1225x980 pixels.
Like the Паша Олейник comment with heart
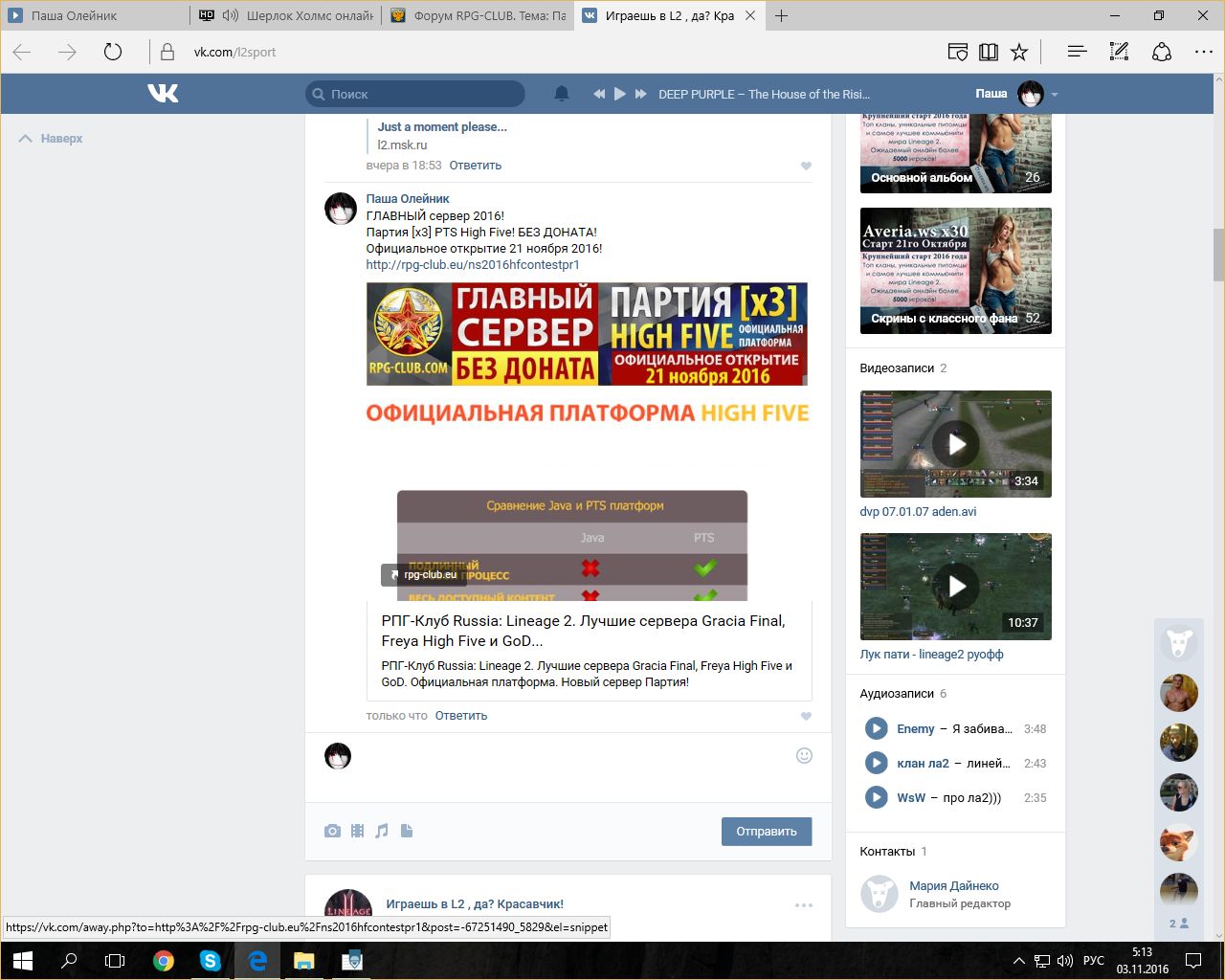(x=806, y=716)
